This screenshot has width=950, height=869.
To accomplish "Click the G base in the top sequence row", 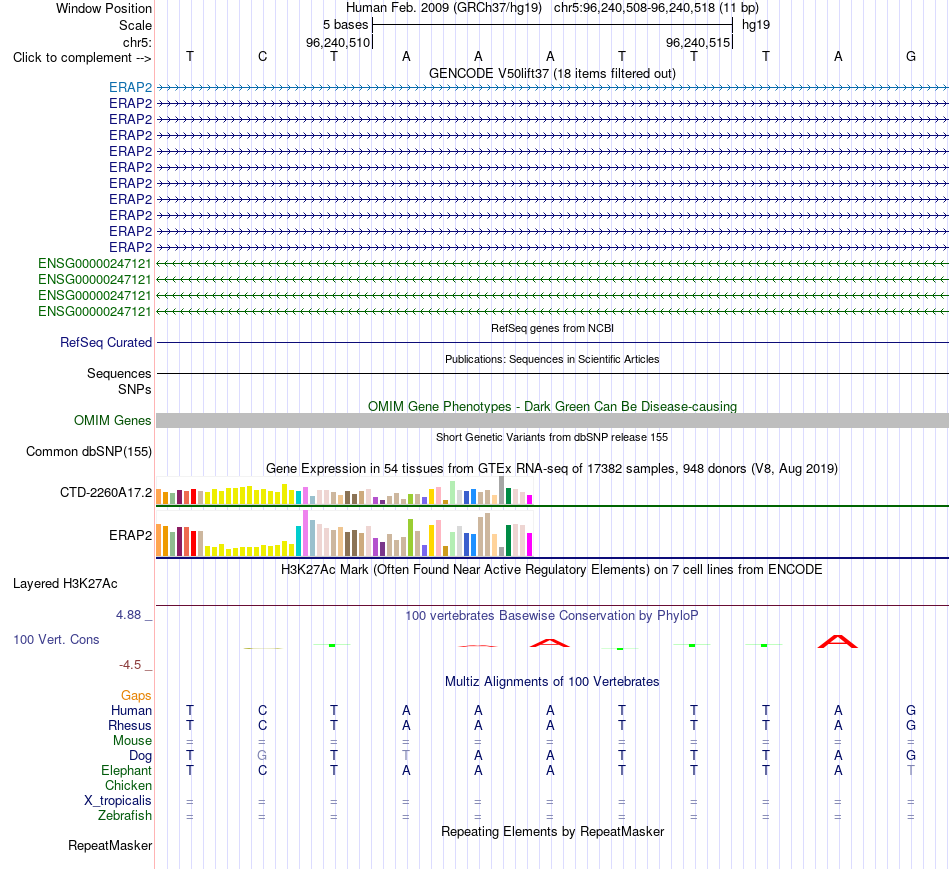I will click(x=911, y=56).
